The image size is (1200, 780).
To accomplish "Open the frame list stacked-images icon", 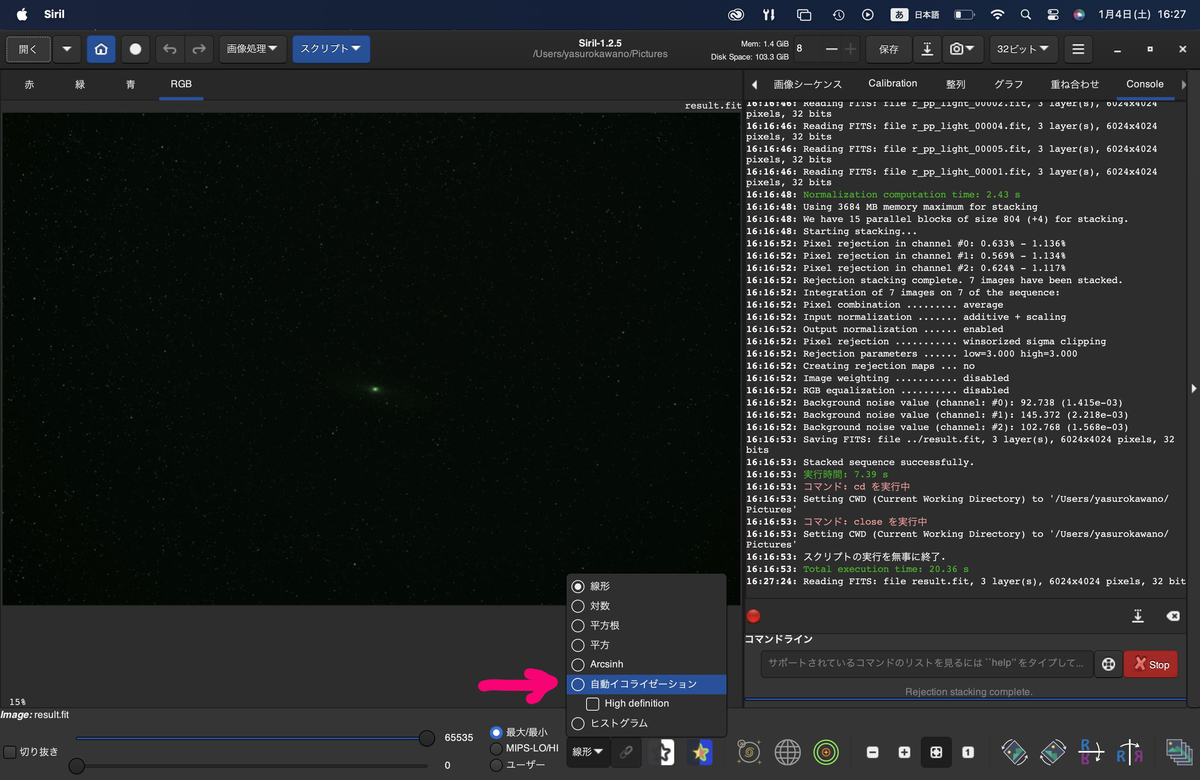I will 1178,752.
